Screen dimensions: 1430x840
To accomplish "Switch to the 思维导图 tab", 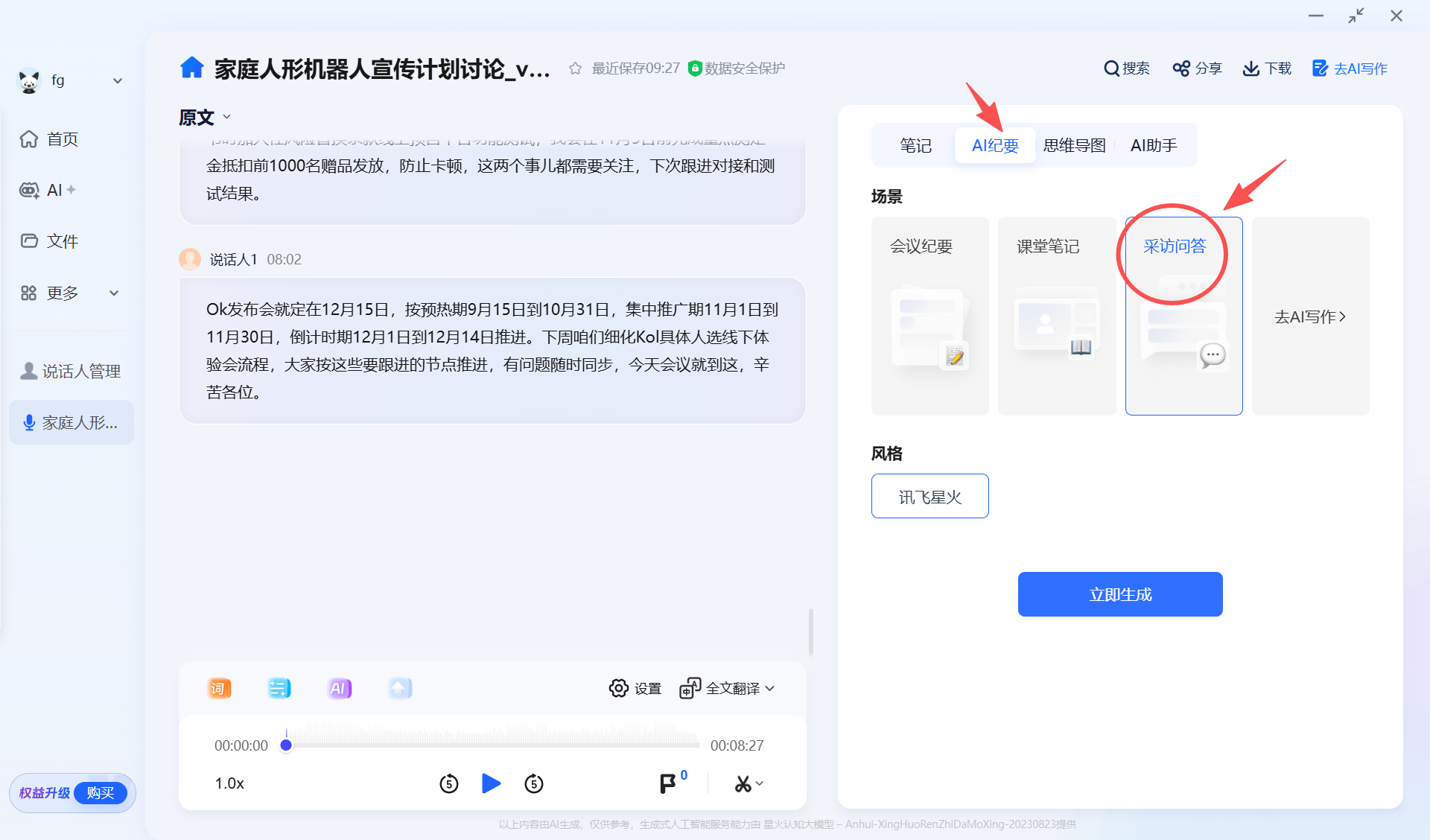I will (x=1074, y=145).
